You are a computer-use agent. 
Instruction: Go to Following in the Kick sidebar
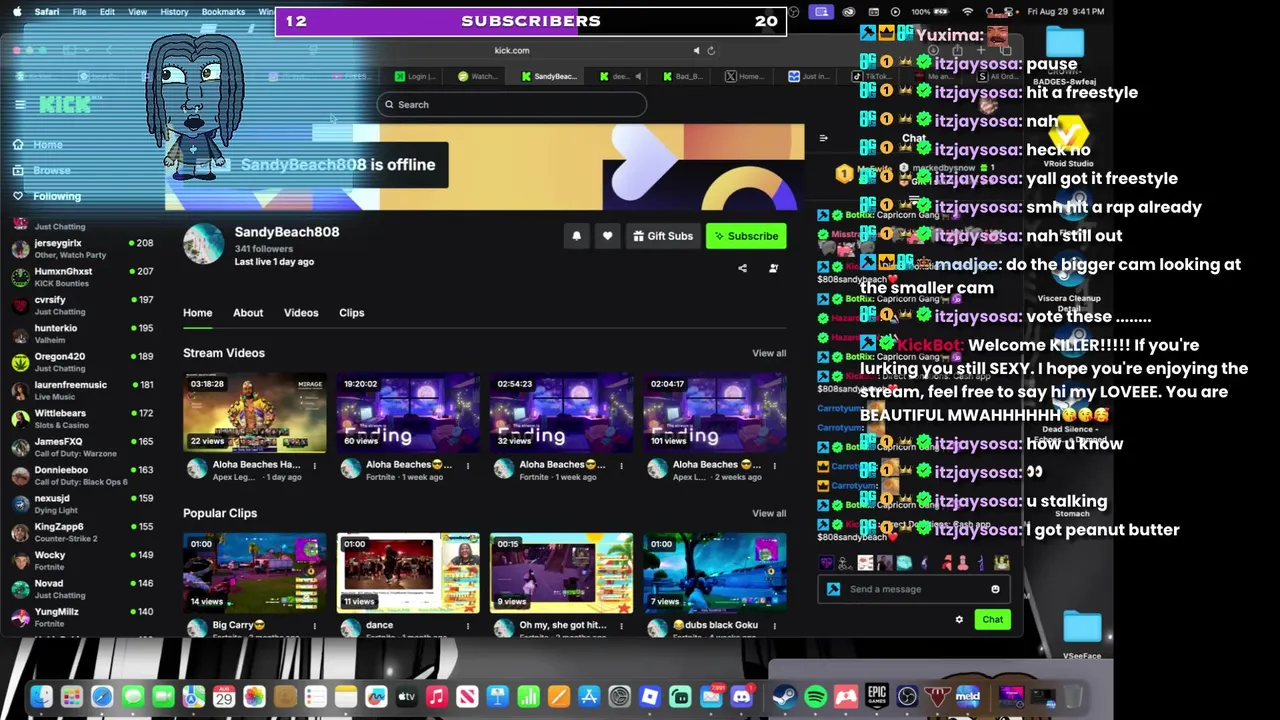click(57, 196)
